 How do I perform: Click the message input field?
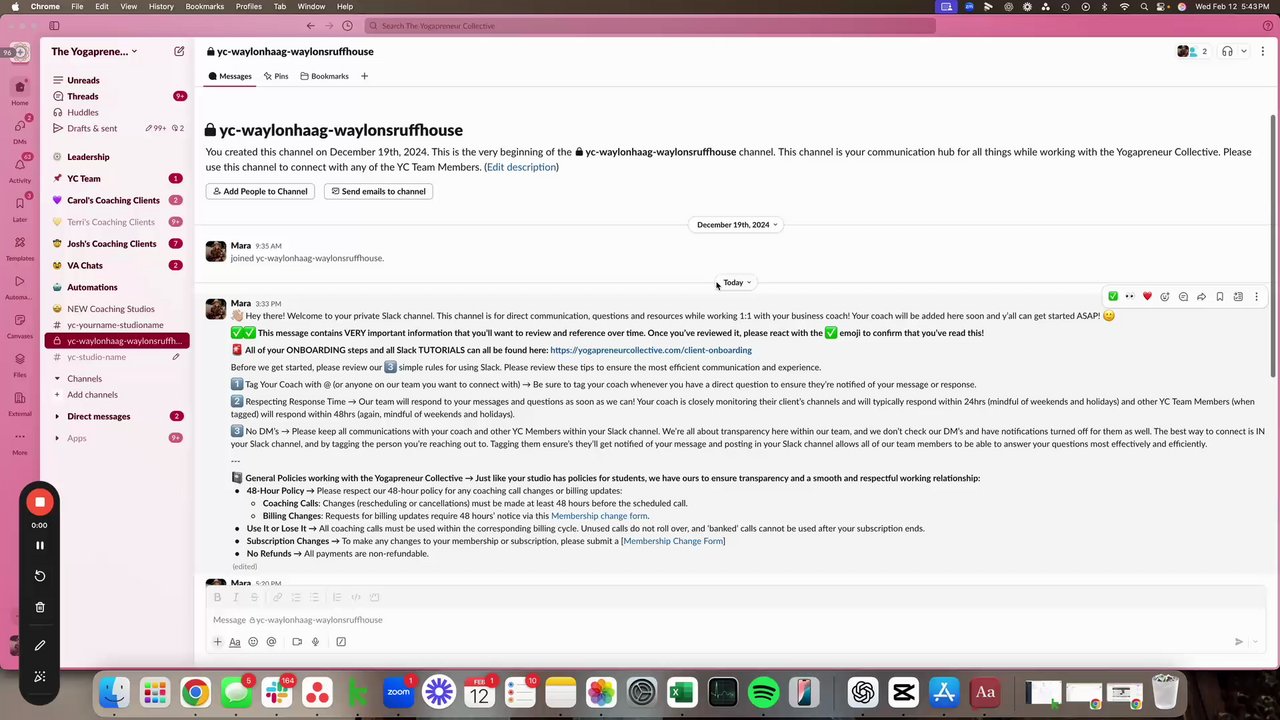pyautogui.click(x=735, y=619)
